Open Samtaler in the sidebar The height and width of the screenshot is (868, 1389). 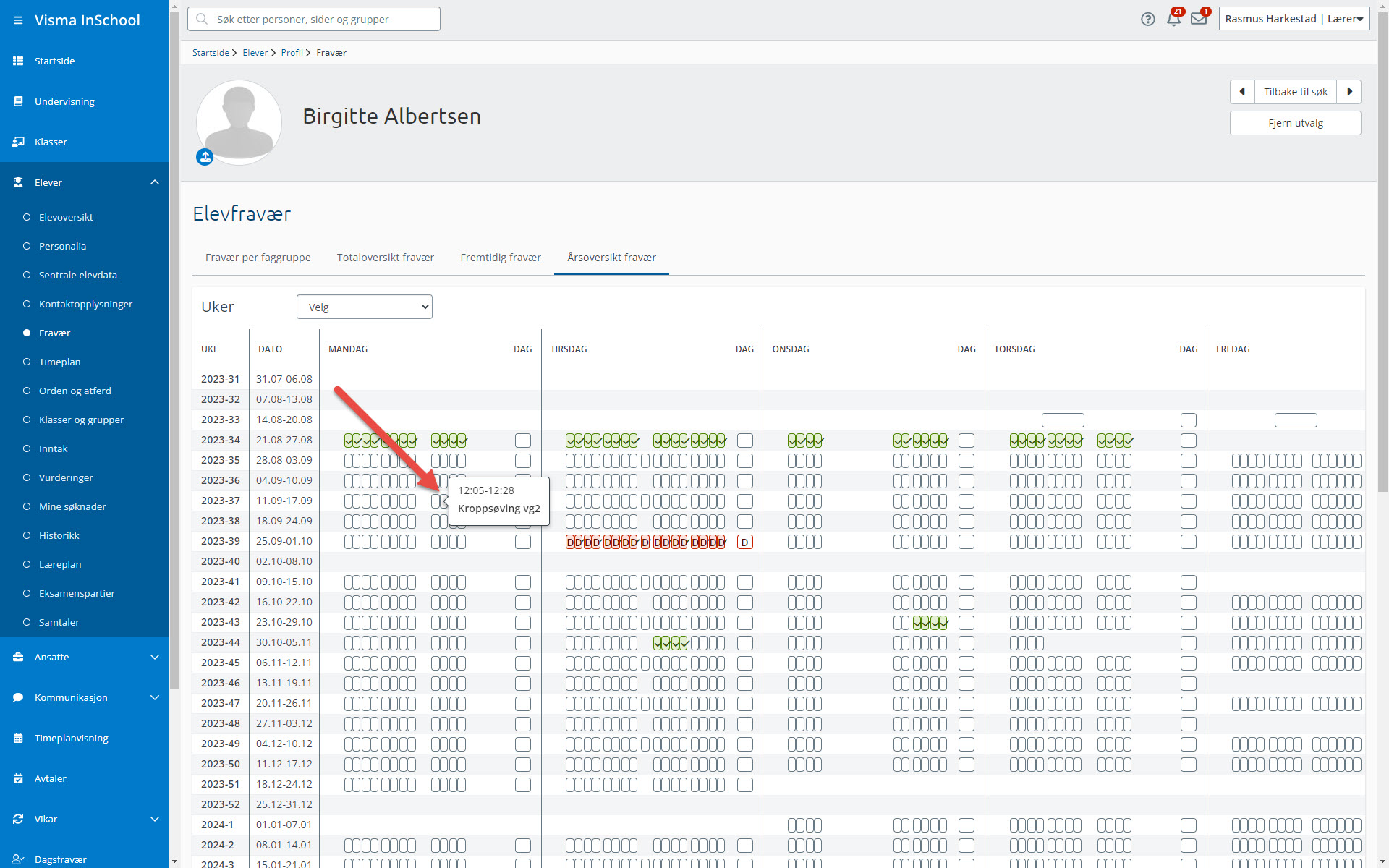[x=59, y=622]
